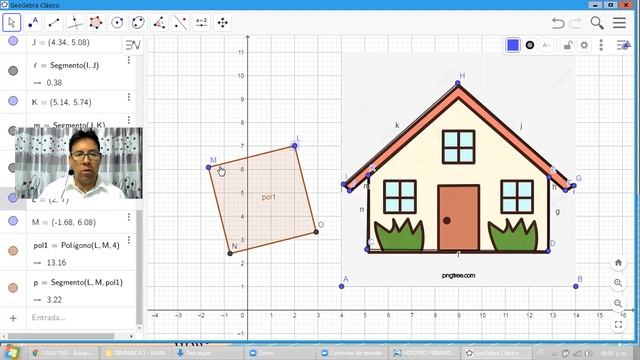The image size is (640, 360).
Task: Open the style bar three-dot menu
Action: click(x=601, y=45)
